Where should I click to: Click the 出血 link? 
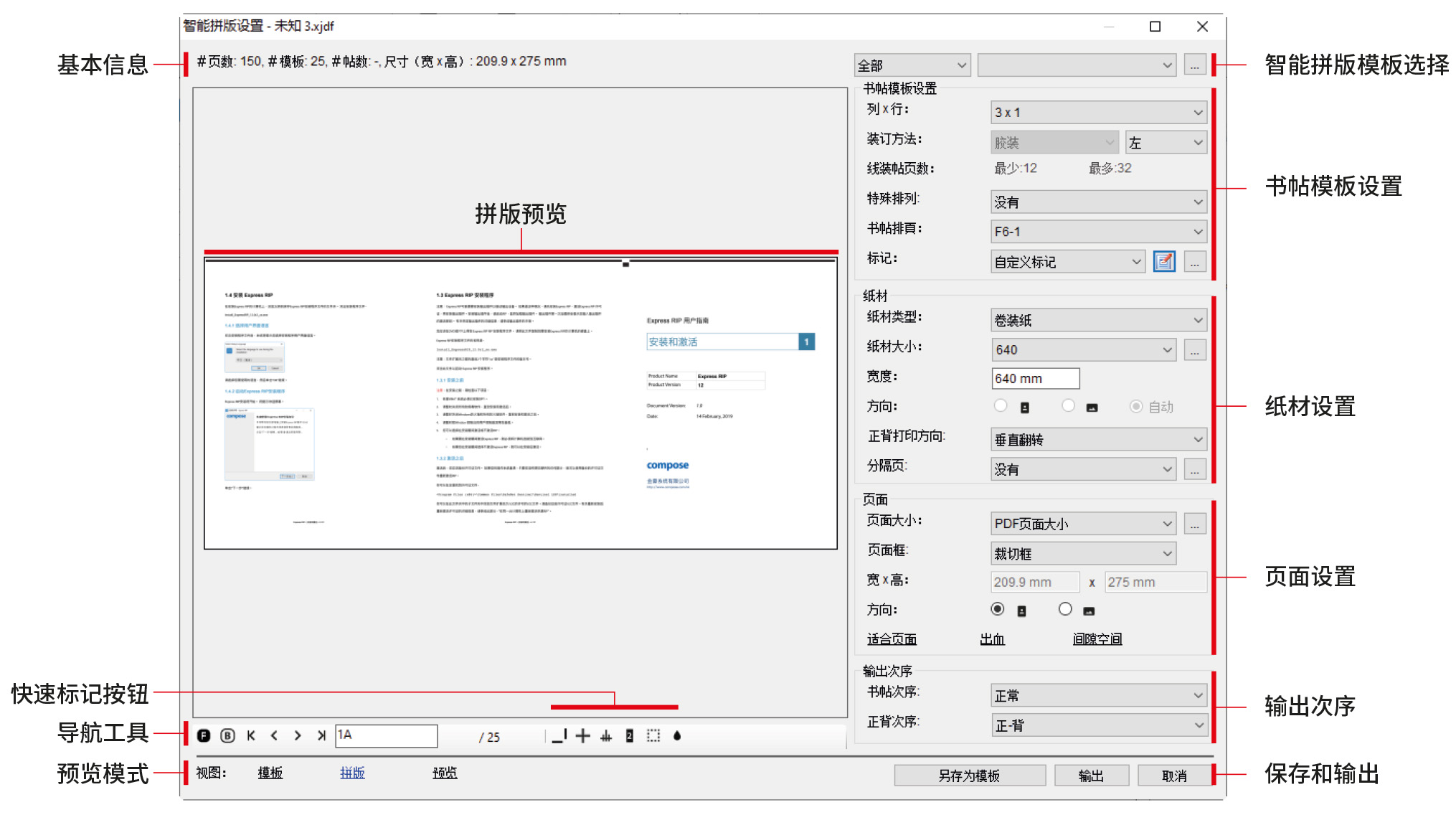tap(992, 639)
